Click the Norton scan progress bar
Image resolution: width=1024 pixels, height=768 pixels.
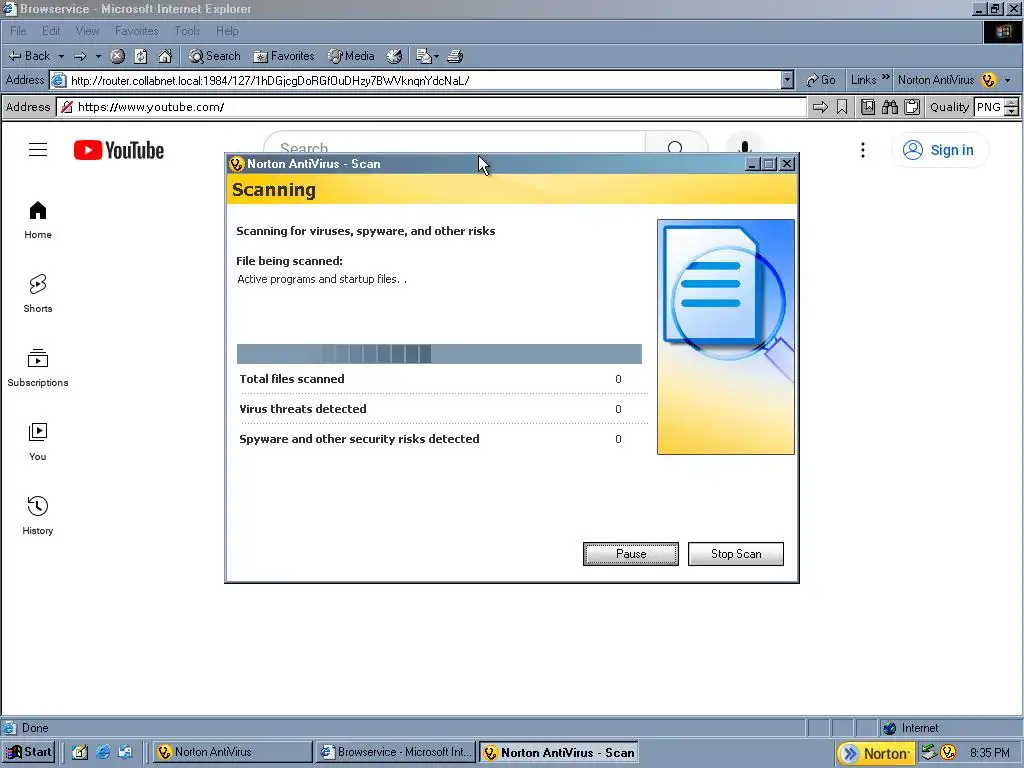(440, 354)
